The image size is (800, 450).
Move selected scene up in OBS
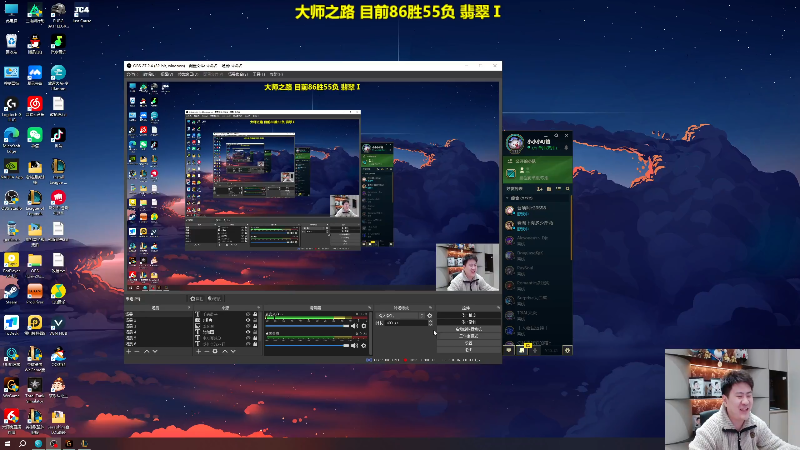[x=146, y=352]
